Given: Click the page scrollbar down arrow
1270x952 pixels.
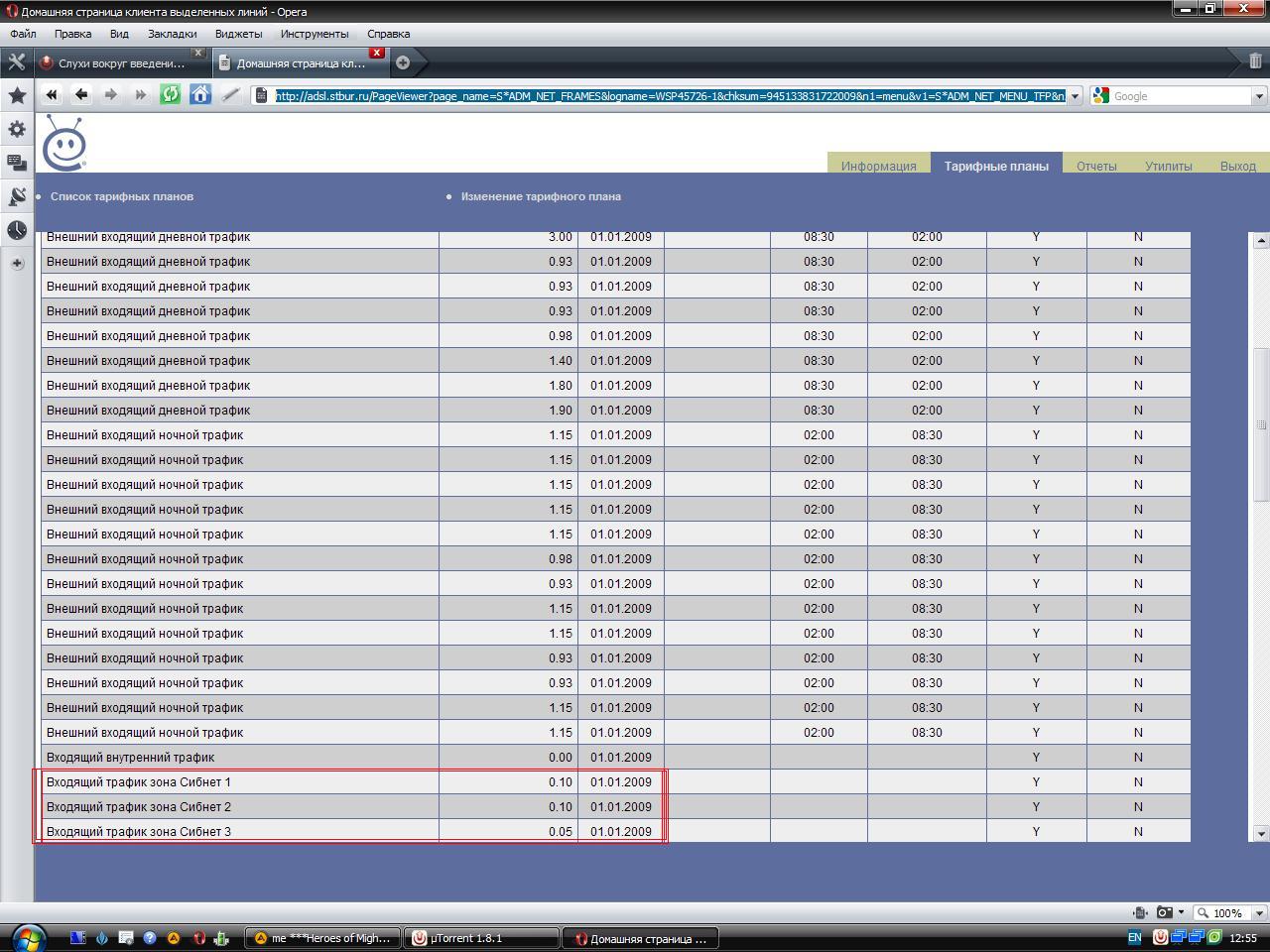Looking at the screenshot, I should point(1261,834).
